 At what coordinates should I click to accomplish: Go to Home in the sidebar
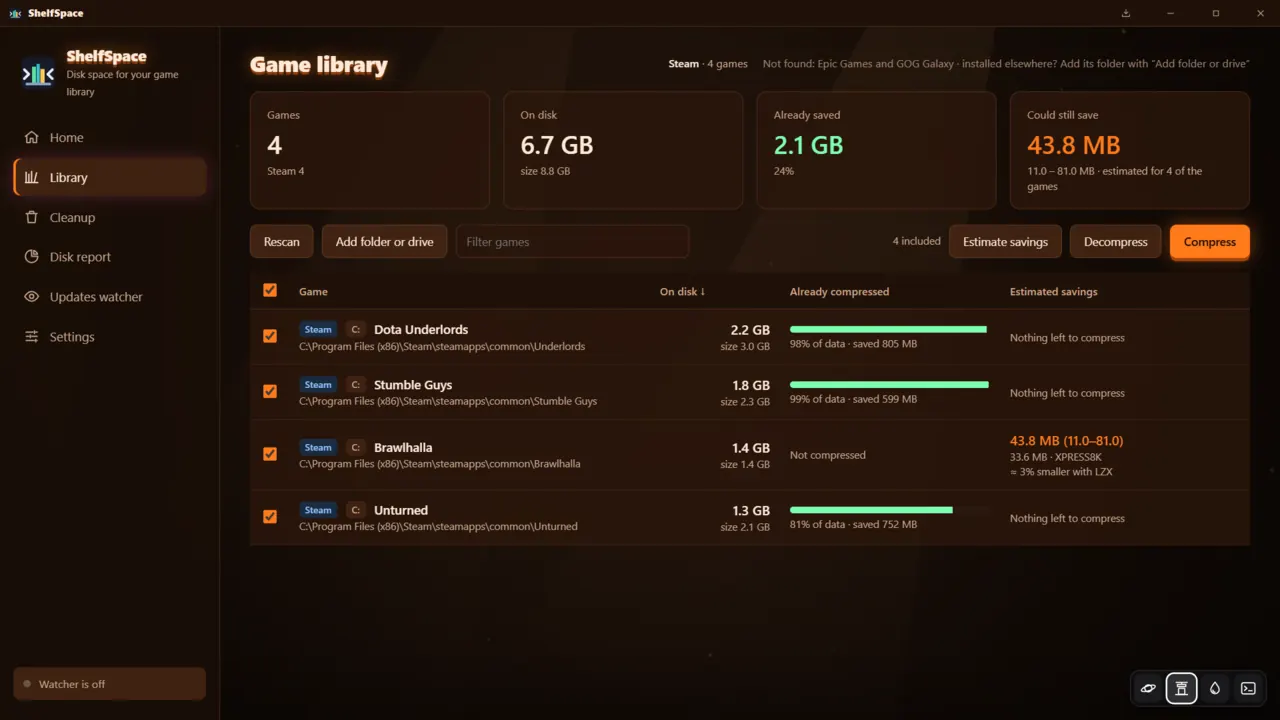[x=110, y=137]
